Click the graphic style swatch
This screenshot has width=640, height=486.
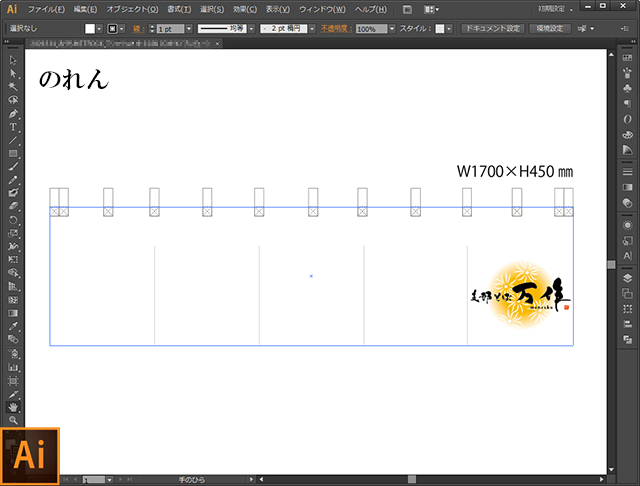440,29
